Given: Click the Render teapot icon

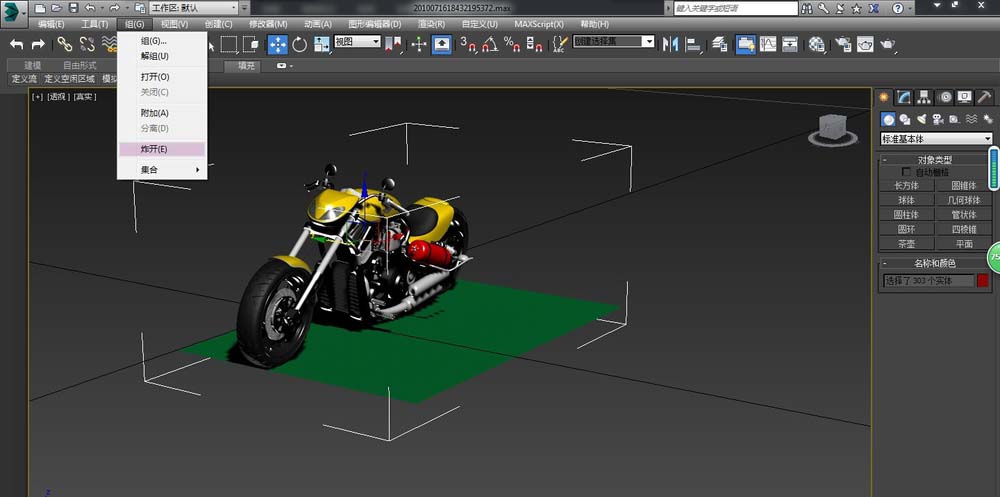Looking at the screenshot, I should tap(888, 44).
